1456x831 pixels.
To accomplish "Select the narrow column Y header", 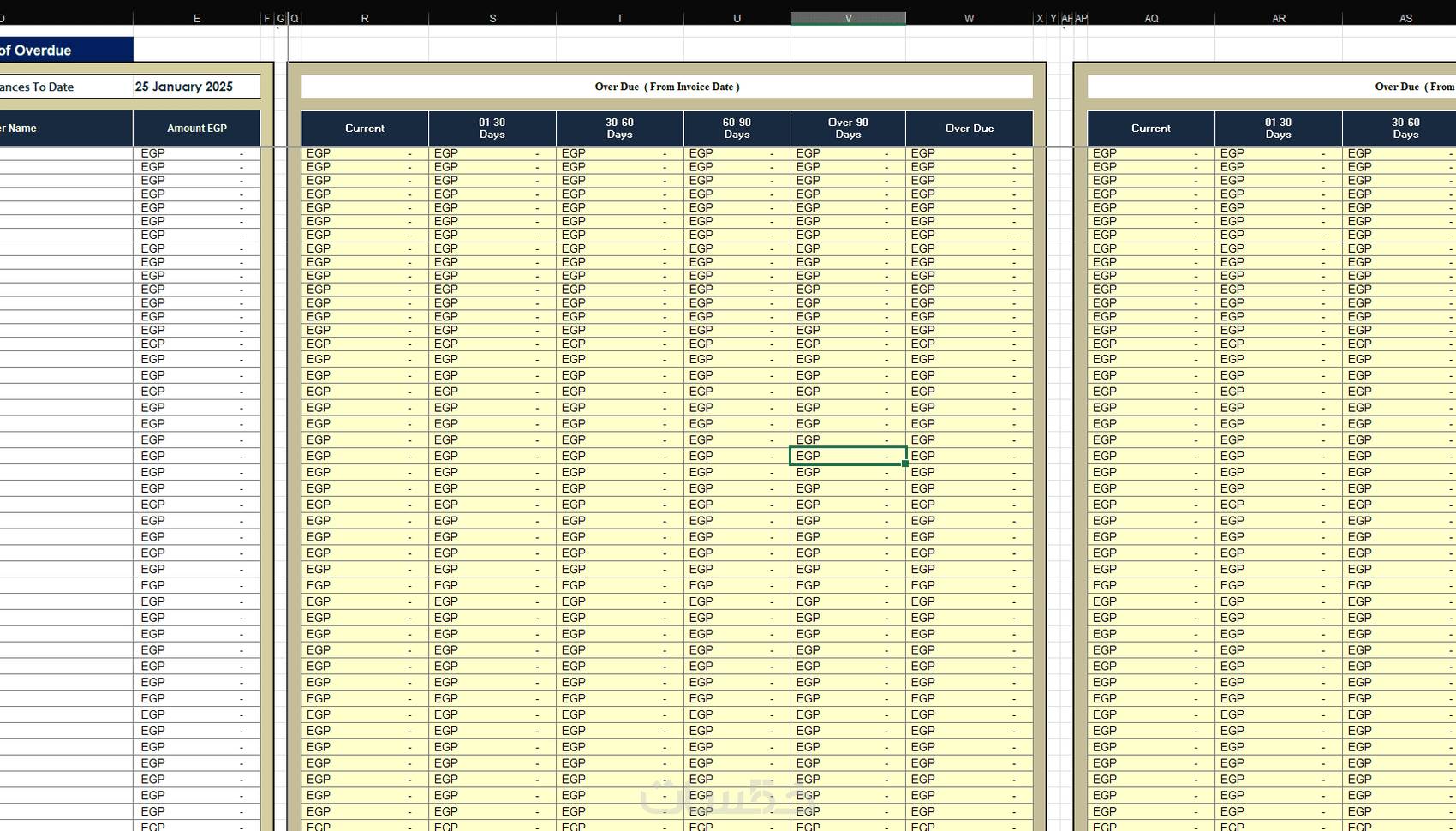I will (x=1053, y=18).
